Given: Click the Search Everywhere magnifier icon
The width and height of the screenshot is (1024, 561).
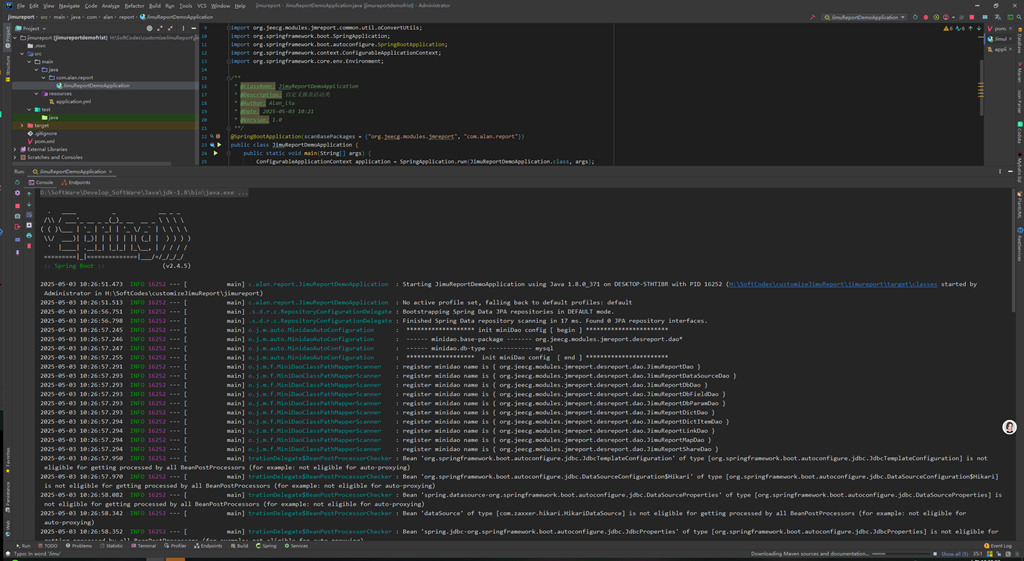Looking at the screenshot, I should 1019,17.
